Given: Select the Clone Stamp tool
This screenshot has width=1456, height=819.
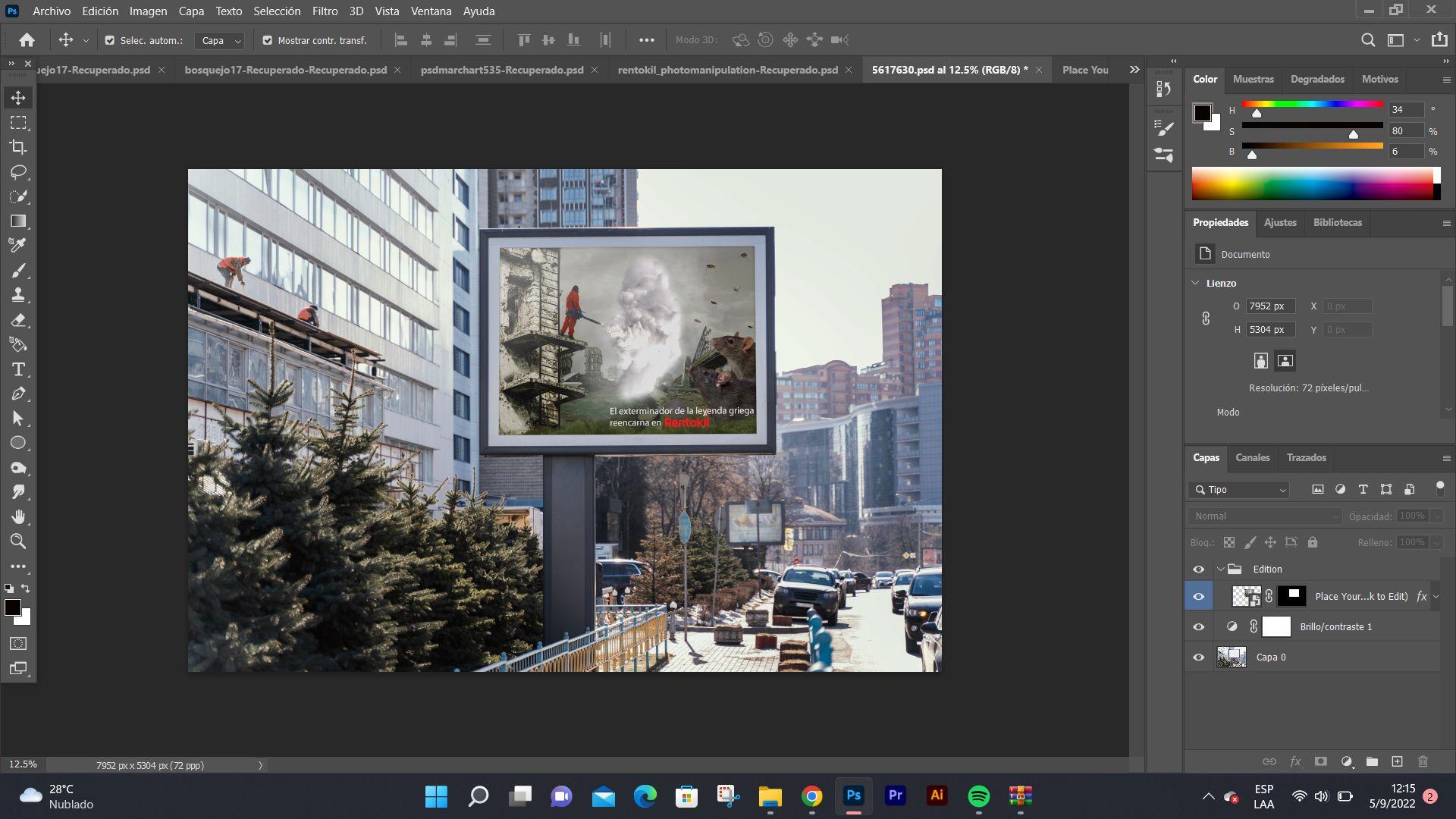Looking at the screenshot, I should click(x=18, y=295).
